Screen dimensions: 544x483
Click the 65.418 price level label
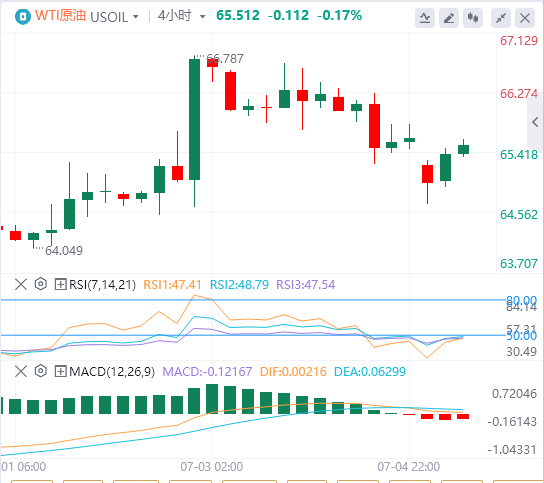(518, 155)
